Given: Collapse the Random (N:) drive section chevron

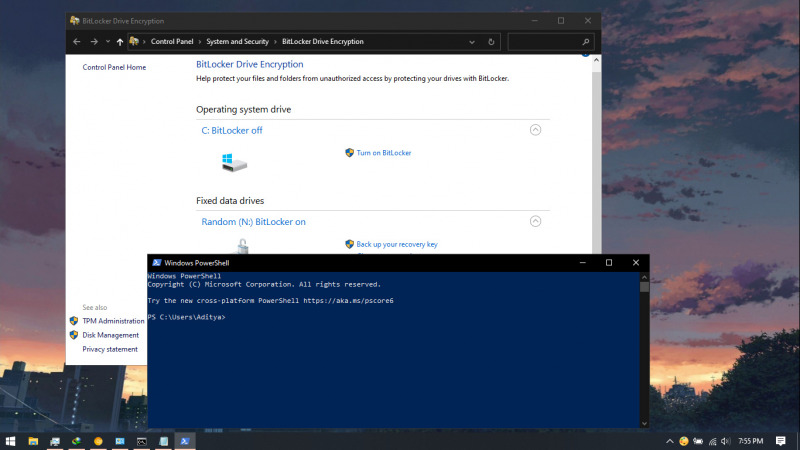Looking at the screenshot, I should pos(535,221).
